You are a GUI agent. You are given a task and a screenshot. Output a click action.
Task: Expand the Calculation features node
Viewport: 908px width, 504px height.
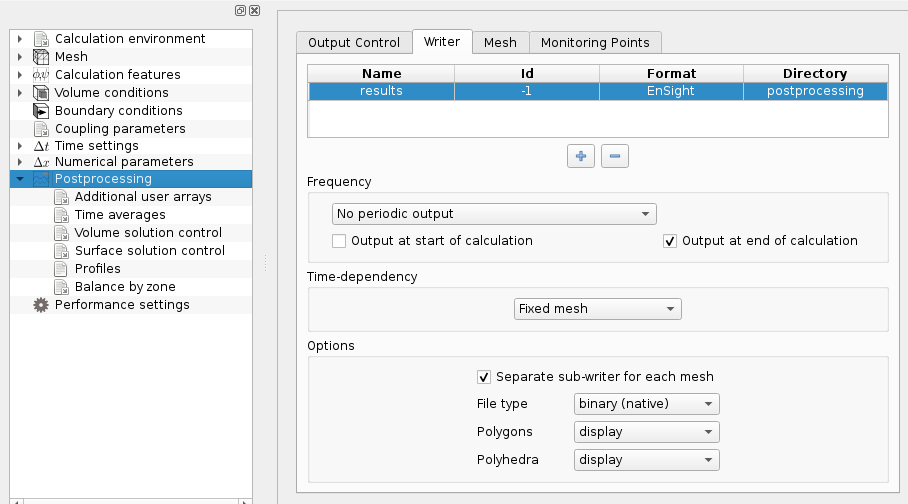click(x=20, y=75)
